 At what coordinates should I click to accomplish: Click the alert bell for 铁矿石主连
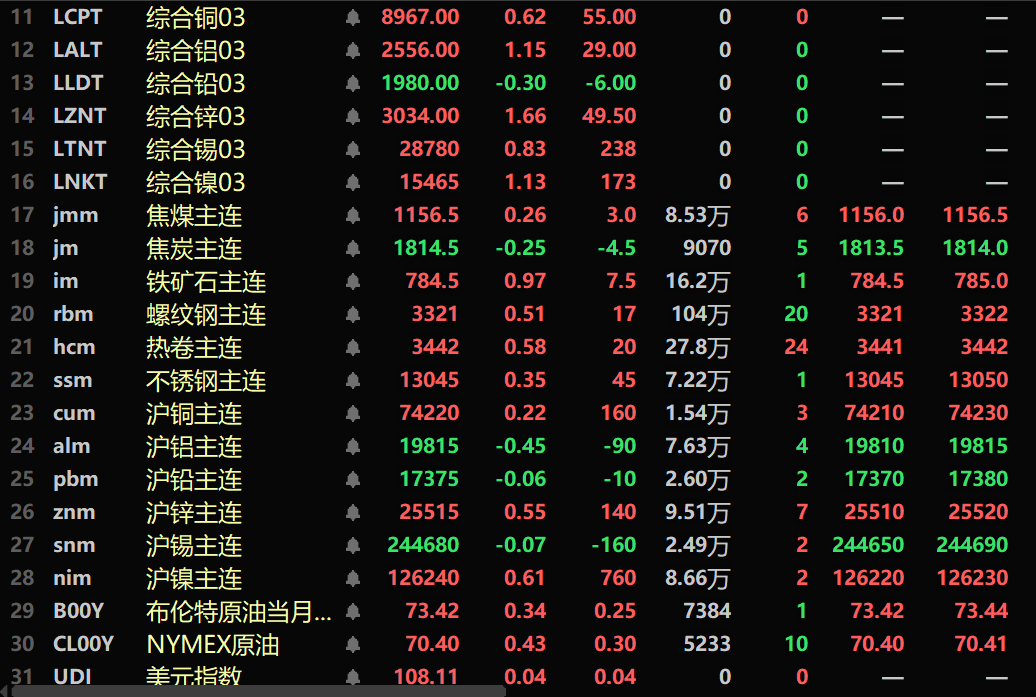[351, 281]
